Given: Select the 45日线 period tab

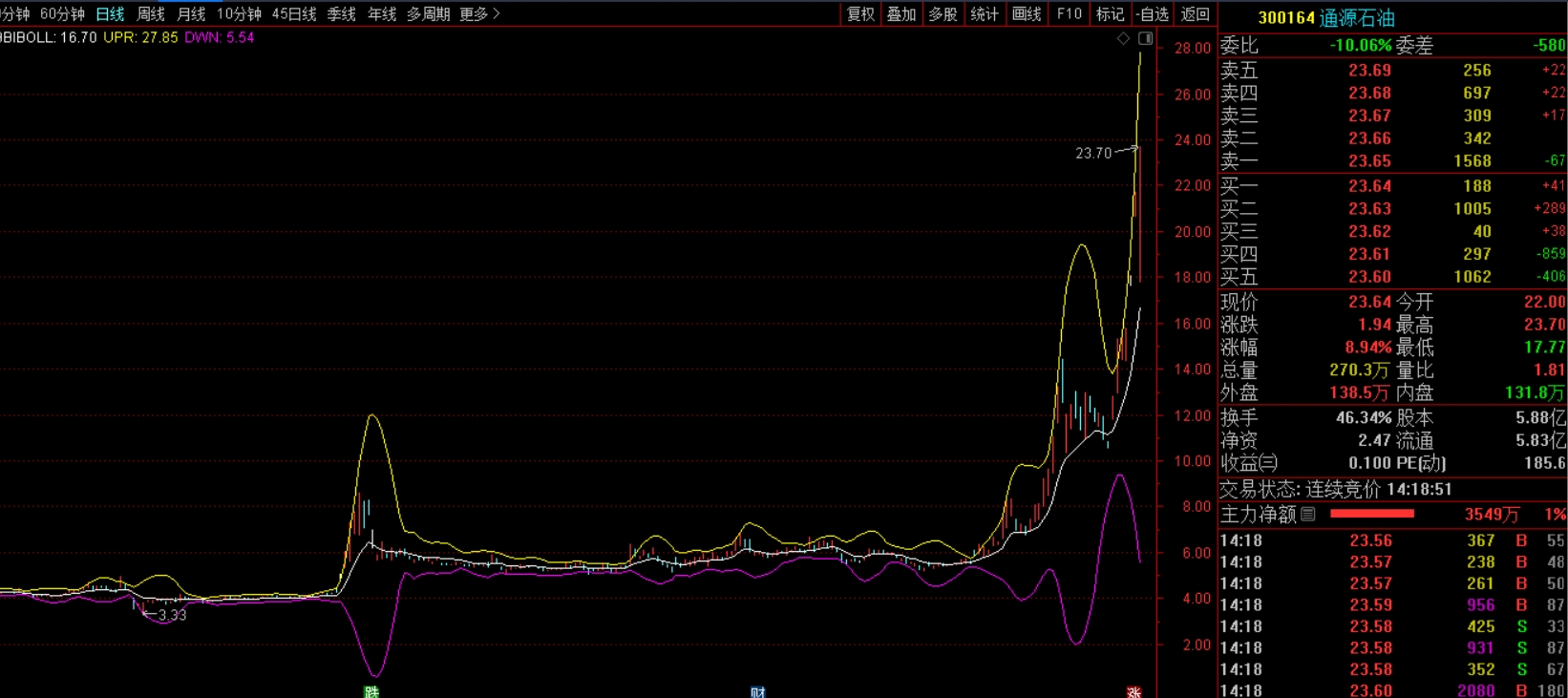Looking at the screenshot, I should coord(293,13).
